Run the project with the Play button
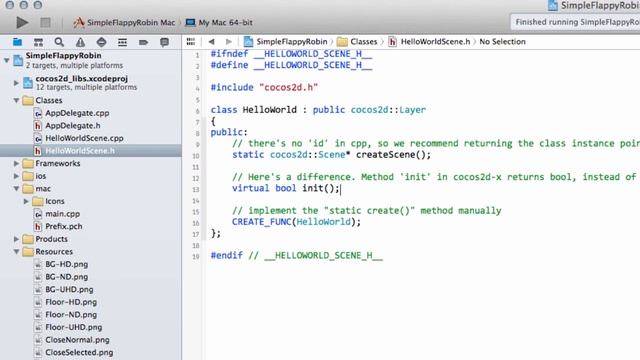The height and width of the screenshot is (360, 640). [22, 22]
